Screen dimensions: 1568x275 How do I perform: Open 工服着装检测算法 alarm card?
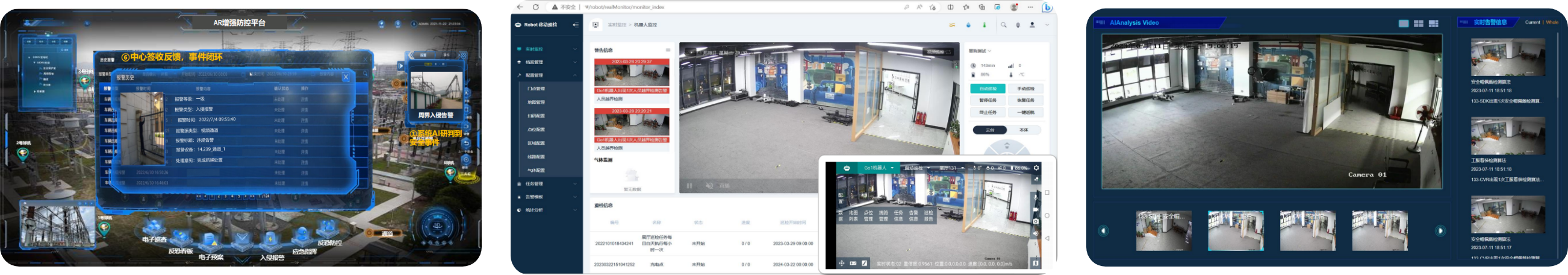click(x=1507, y=150)
